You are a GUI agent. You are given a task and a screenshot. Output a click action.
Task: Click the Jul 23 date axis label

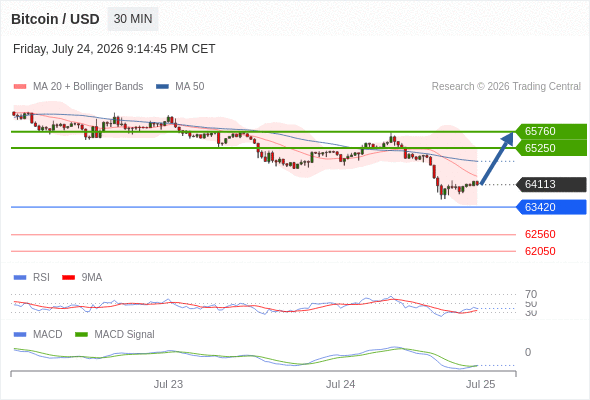[168, 384]
